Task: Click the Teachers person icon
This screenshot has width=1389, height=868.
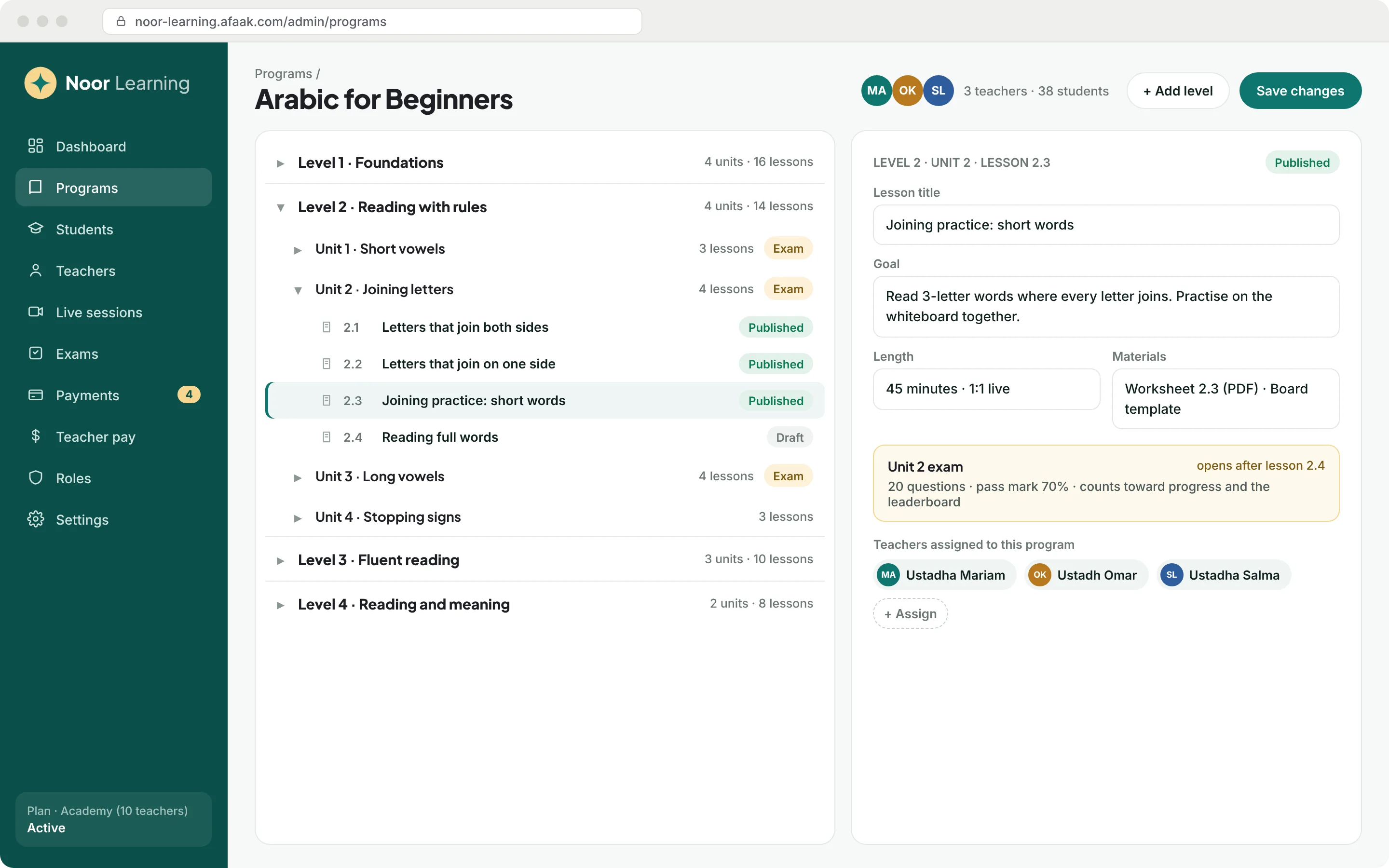Action: point(36,271)
